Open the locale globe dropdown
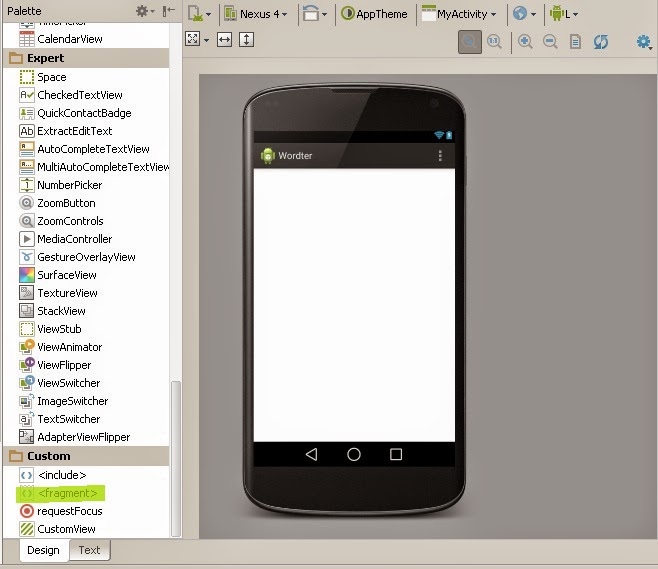Screen dimensions: 658x569 click(x=524, y=14)
